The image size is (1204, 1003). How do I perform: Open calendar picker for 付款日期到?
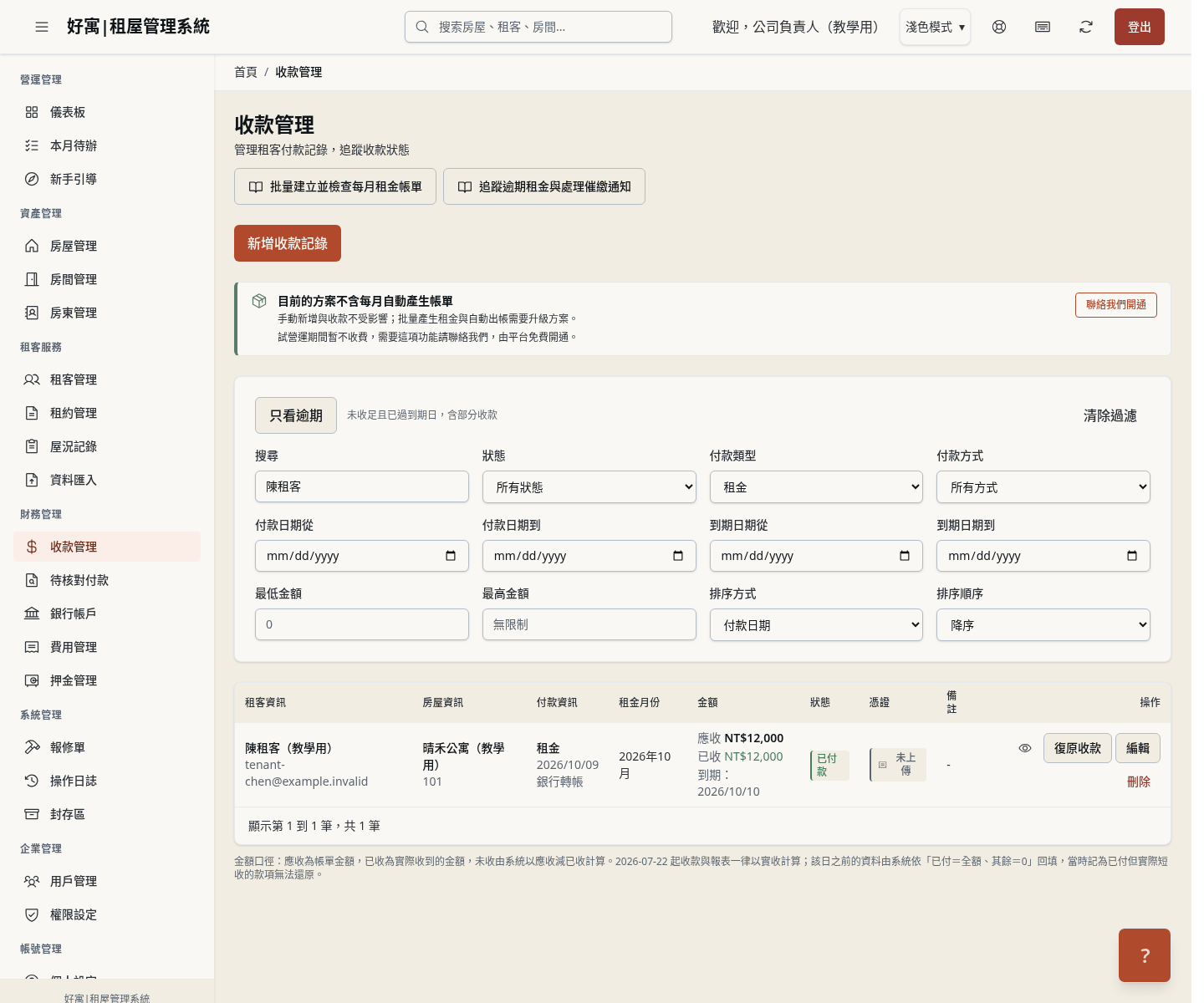(x=678, y=556)
